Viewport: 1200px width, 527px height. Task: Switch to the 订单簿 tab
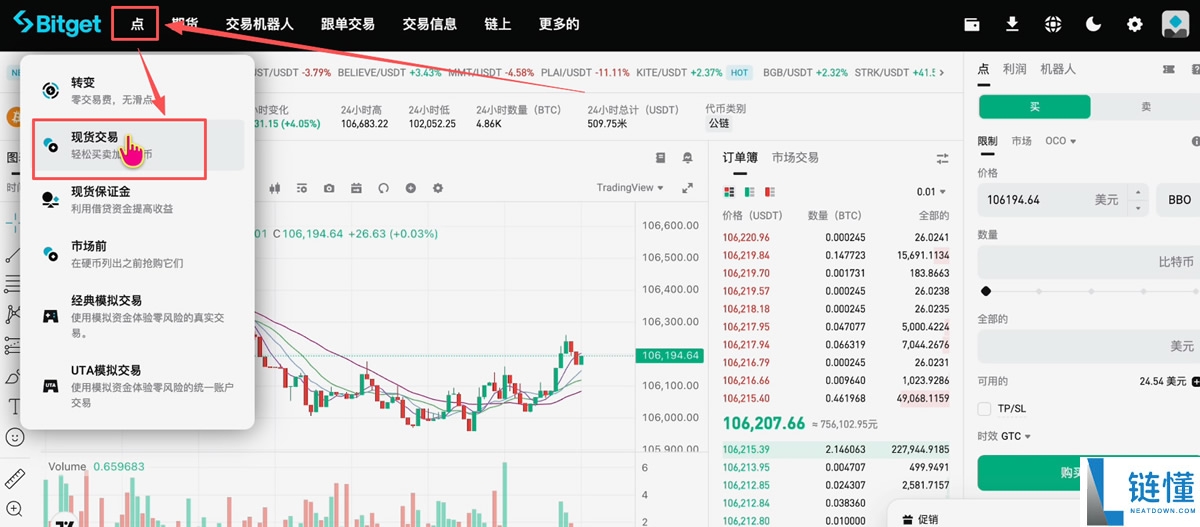point(740,158)
